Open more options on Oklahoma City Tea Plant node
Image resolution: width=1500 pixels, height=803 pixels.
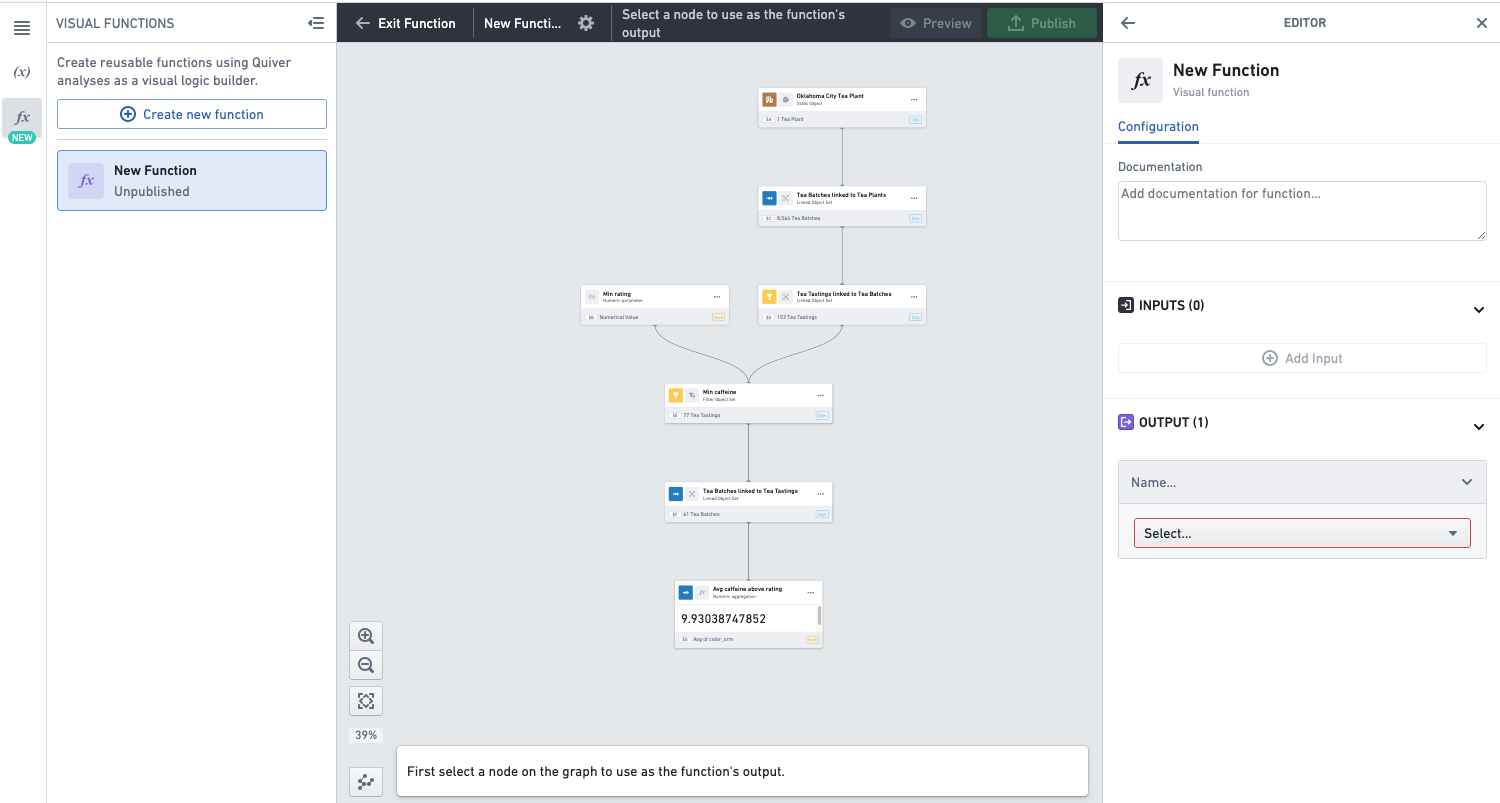pos(914,100)
